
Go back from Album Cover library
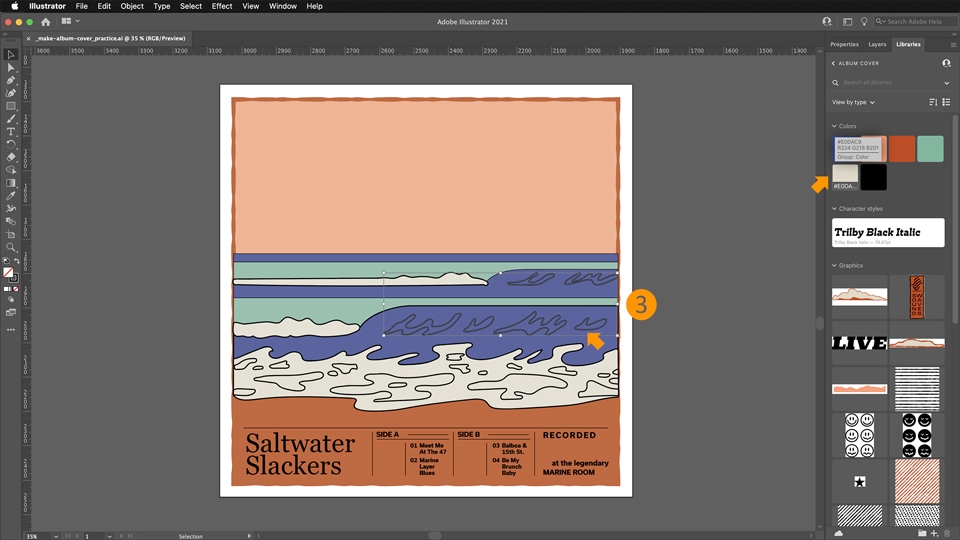[x=834, y=63]
